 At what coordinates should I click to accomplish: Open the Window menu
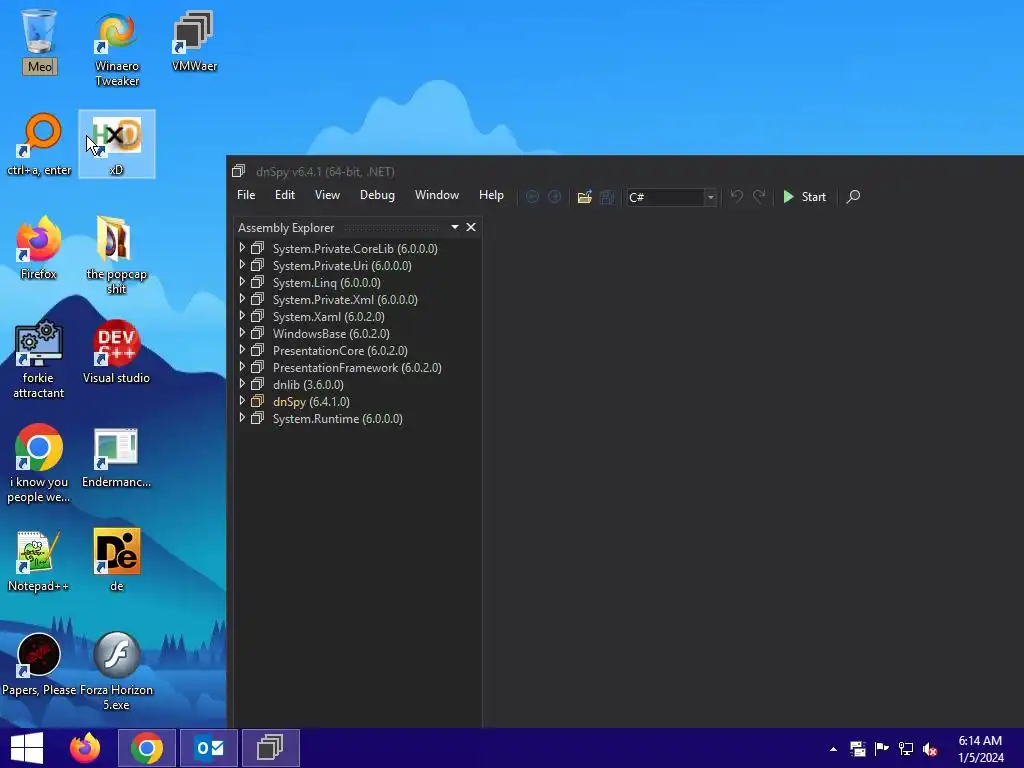point(437,195)
